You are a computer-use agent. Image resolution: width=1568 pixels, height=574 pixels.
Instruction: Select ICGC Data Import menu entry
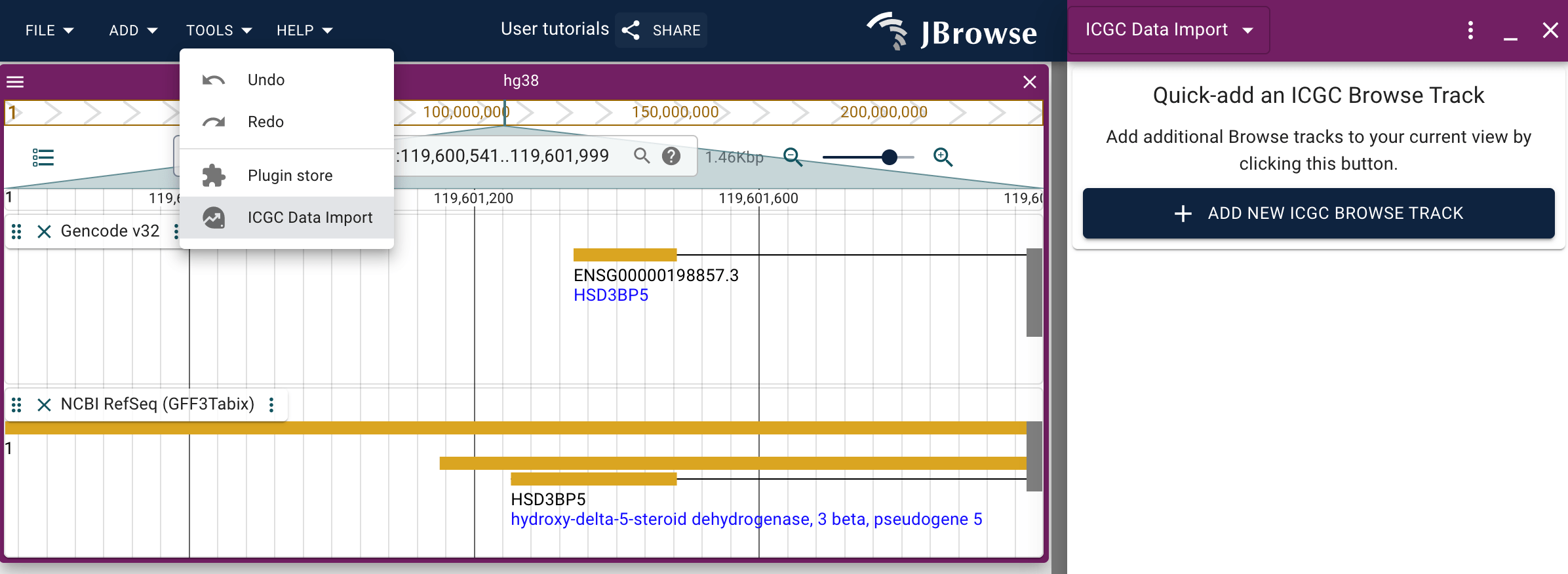tap(286, 218)
